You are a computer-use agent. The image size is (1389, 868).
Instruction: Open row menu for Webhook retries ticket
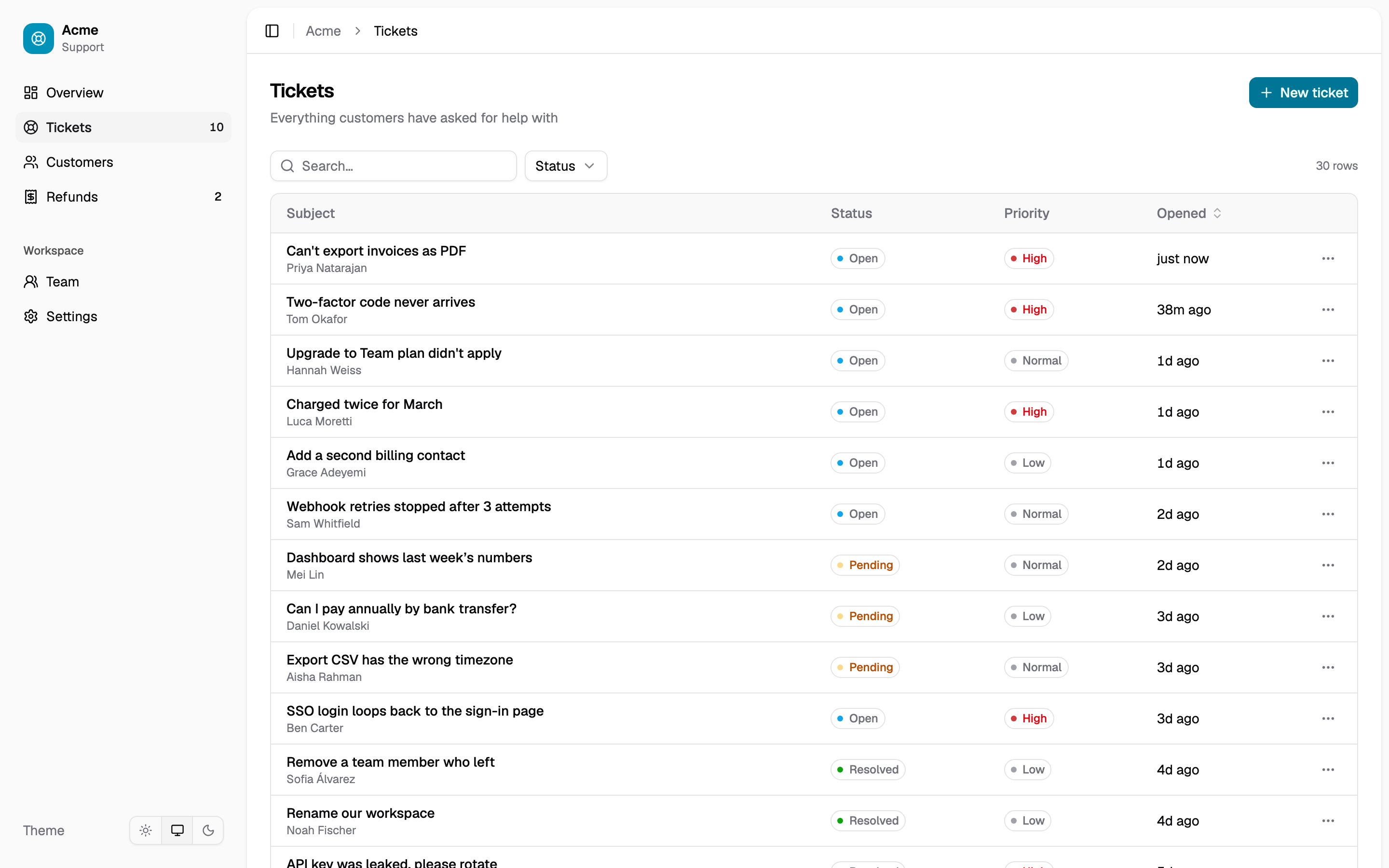(x=1328, y=514)
